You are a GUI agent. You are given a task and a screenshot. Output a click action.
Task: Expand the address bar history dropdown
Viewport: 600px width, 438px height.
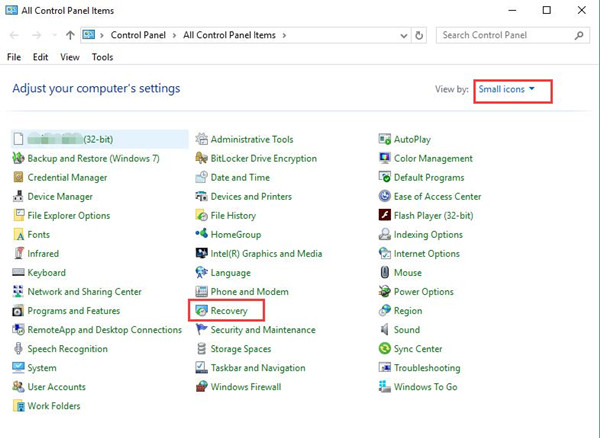point(404,36)
